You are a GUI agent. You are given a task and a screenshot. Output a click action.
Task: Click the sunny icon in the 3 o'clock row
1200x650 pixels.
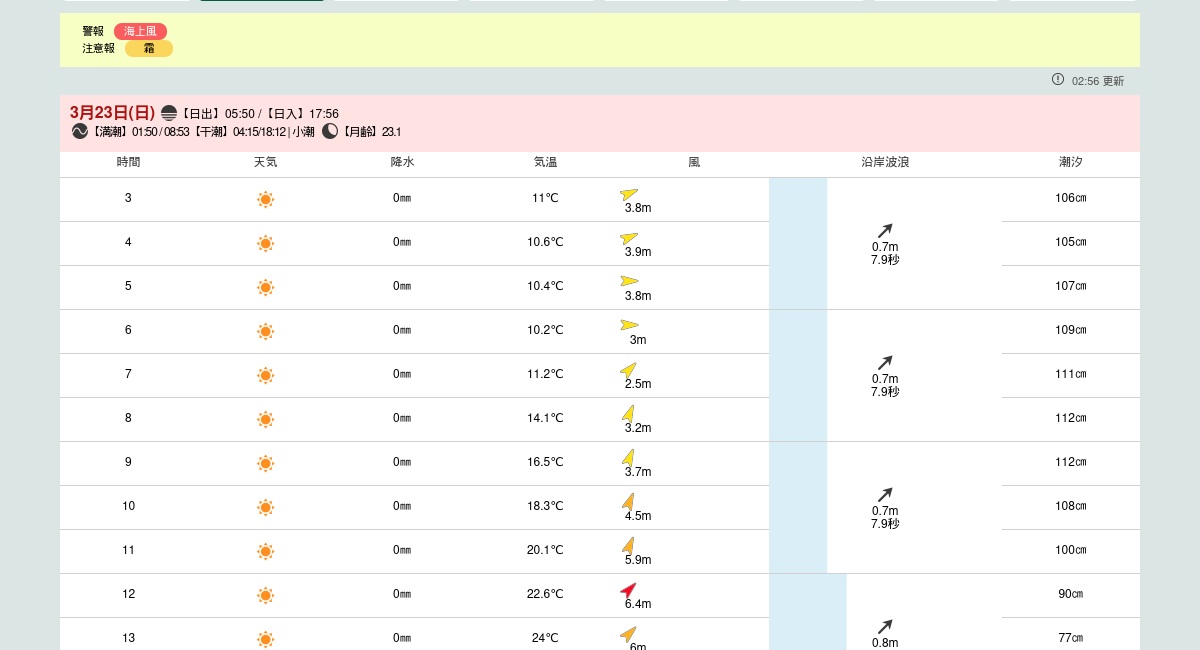(265, 199)
